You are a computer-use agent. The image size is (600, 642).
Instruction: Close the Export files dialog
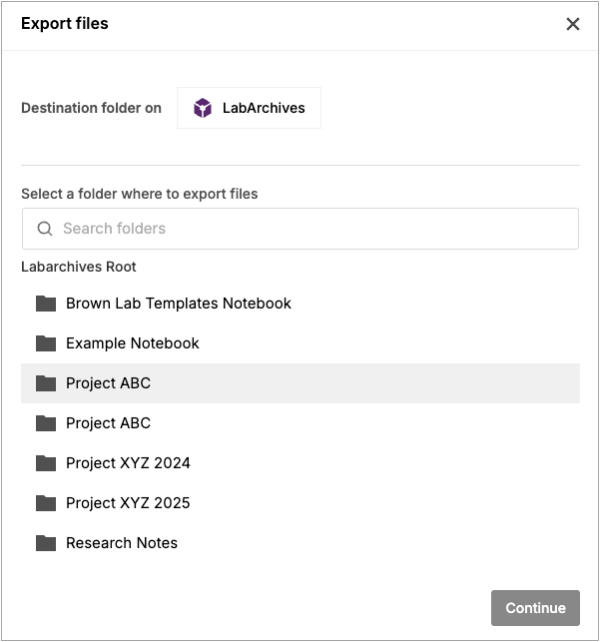click(573, 24)
